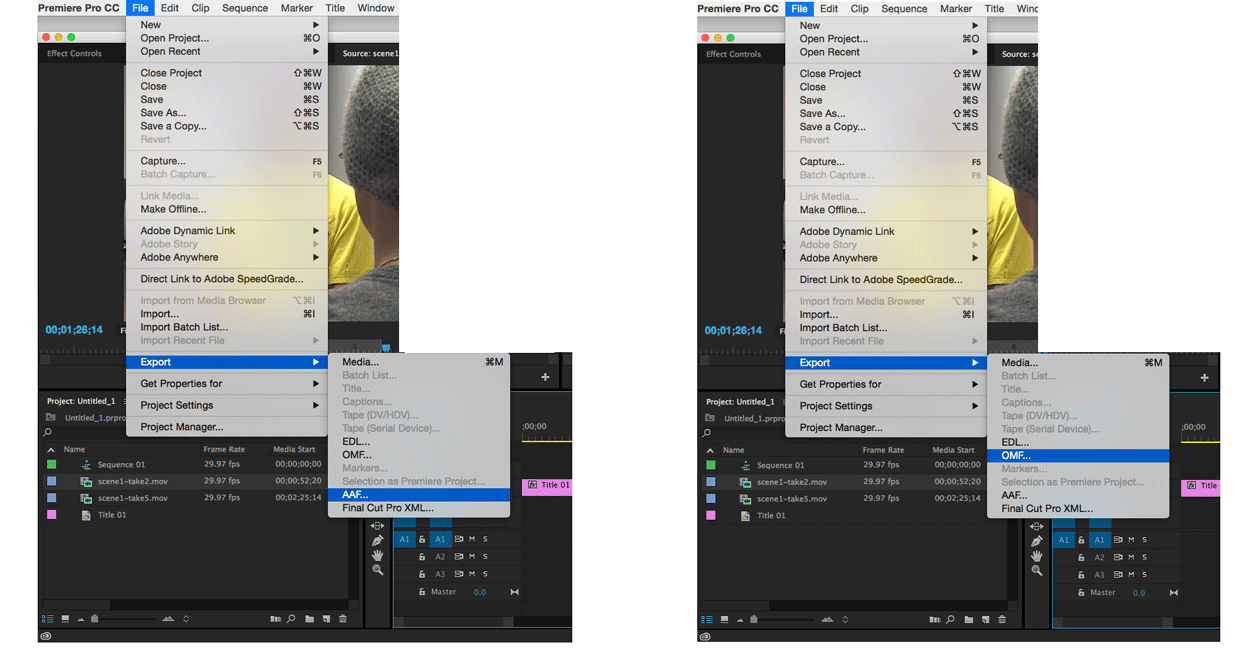Click New Item icon in left screenshot
This screenshot has height=668, width=1250.
pos(325,619)
